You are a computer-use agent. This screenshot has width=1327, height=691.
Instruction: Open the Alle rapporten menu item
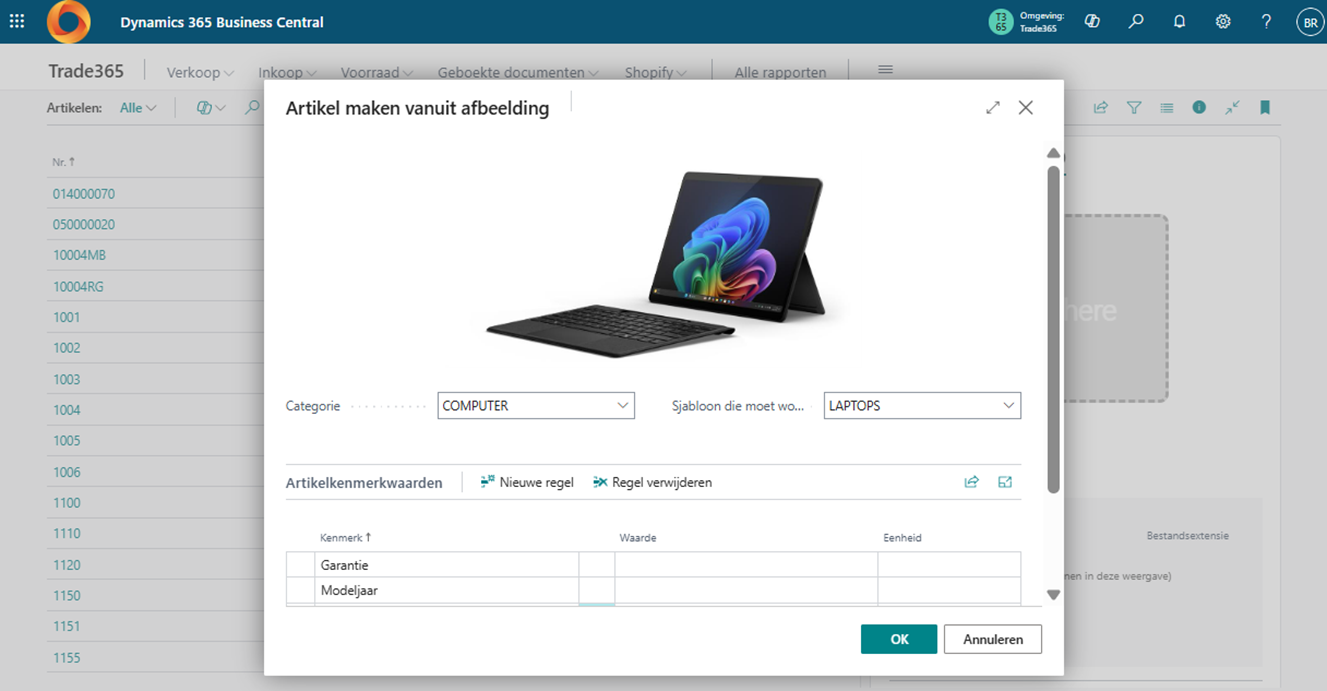780,72
